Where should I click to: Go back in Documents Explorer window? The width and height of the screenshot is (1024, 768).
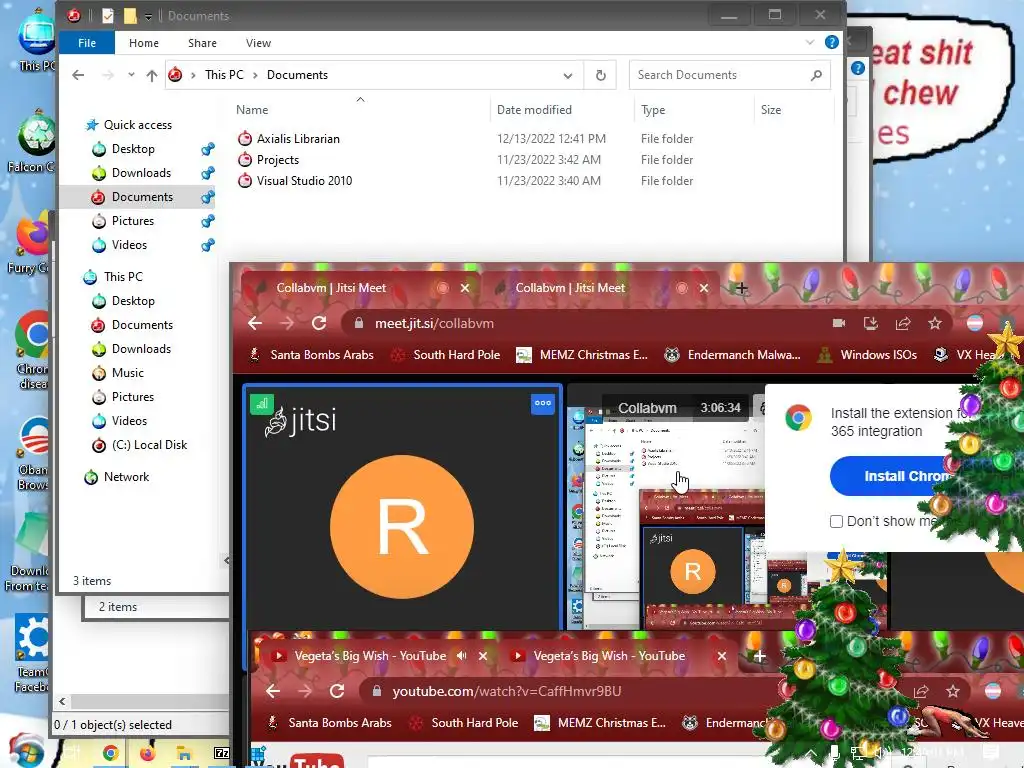(x=78, y=75)
